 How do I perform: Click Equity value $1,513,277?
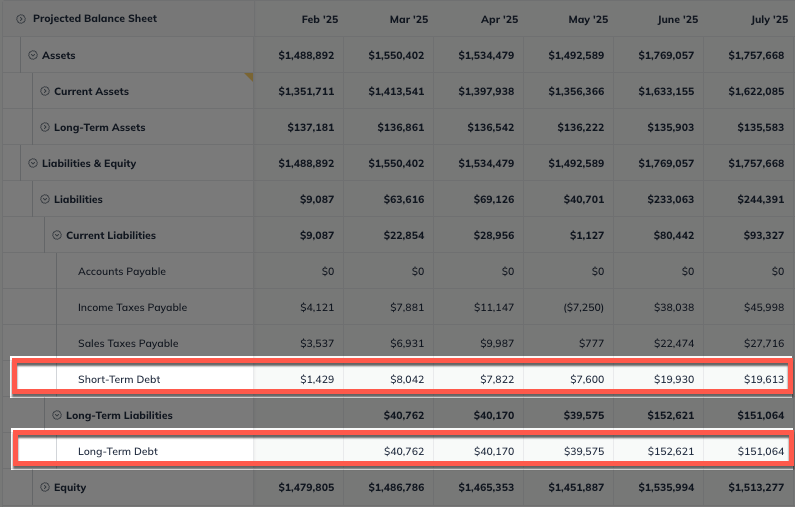tap(756, 487)
